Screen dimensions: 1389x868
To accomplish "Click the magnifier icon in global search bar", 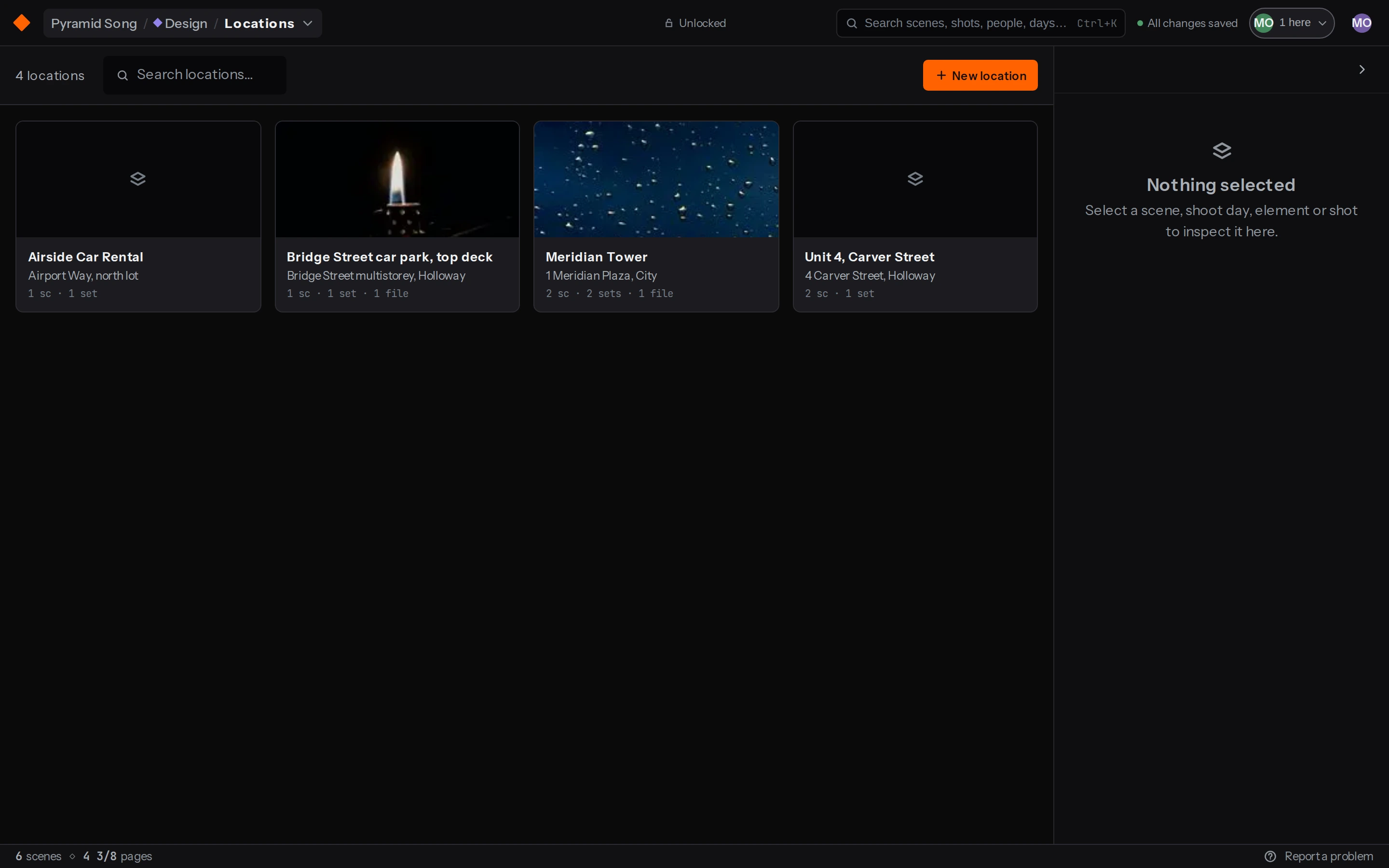I will tap(852, 24).
